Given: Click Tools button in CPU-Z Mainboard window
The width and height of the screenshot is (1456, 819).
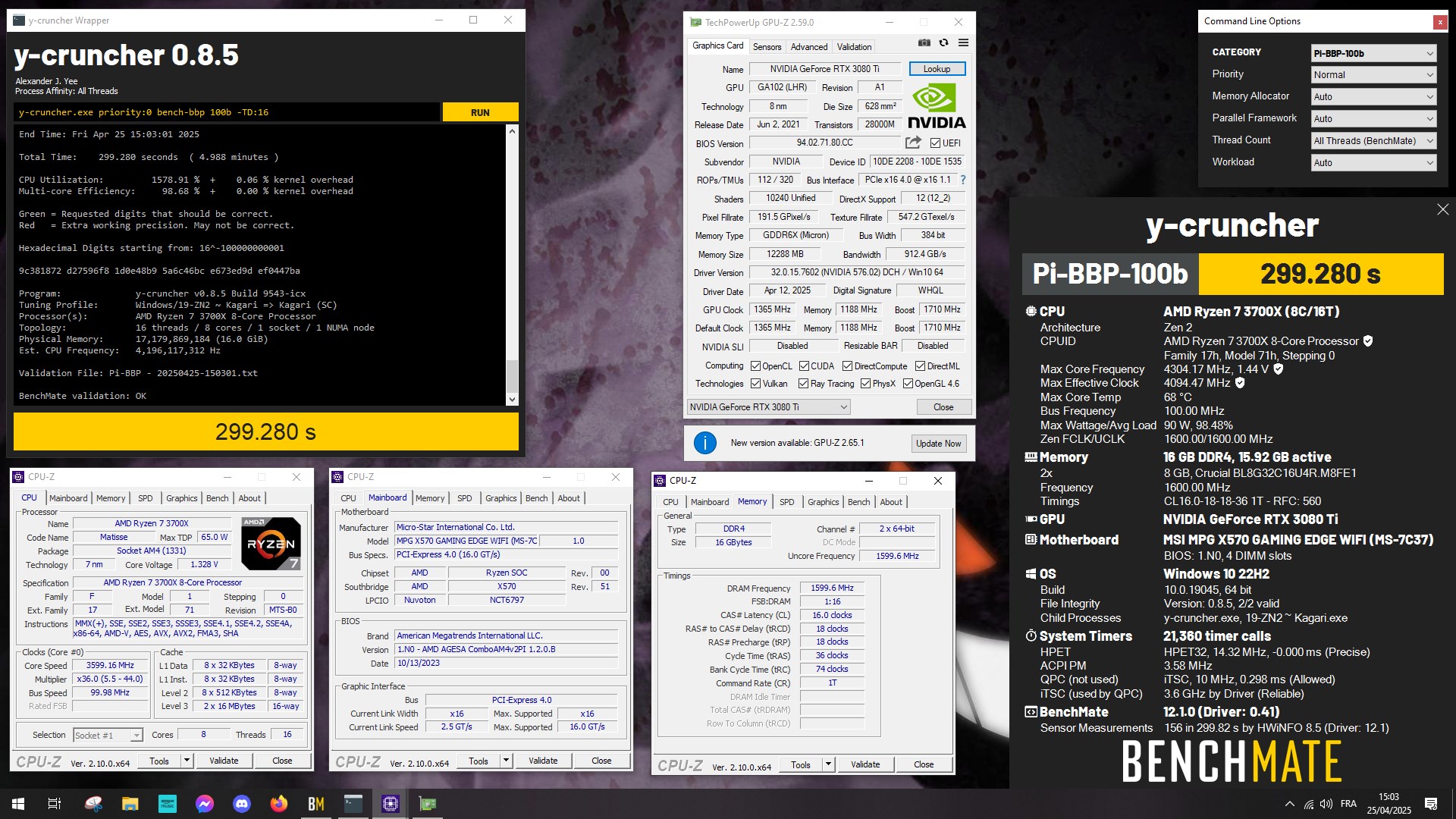Looking at the screenshot, I should click(479, 761).
